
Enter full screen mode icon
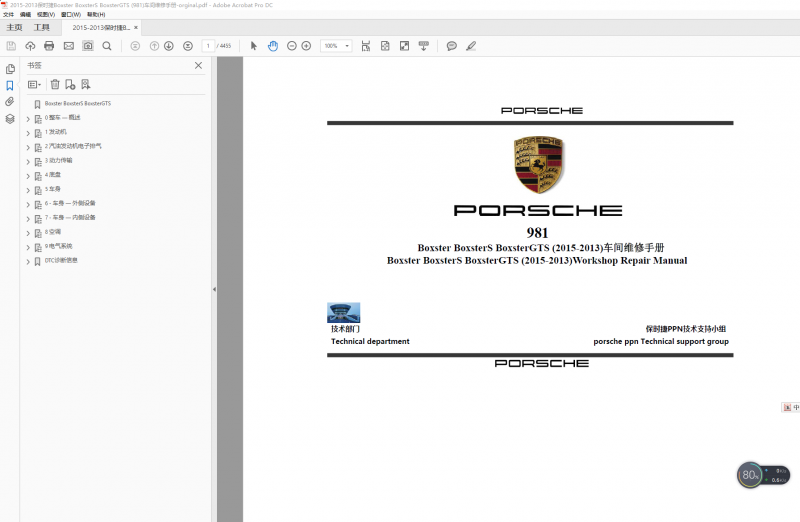click(404, 46)
